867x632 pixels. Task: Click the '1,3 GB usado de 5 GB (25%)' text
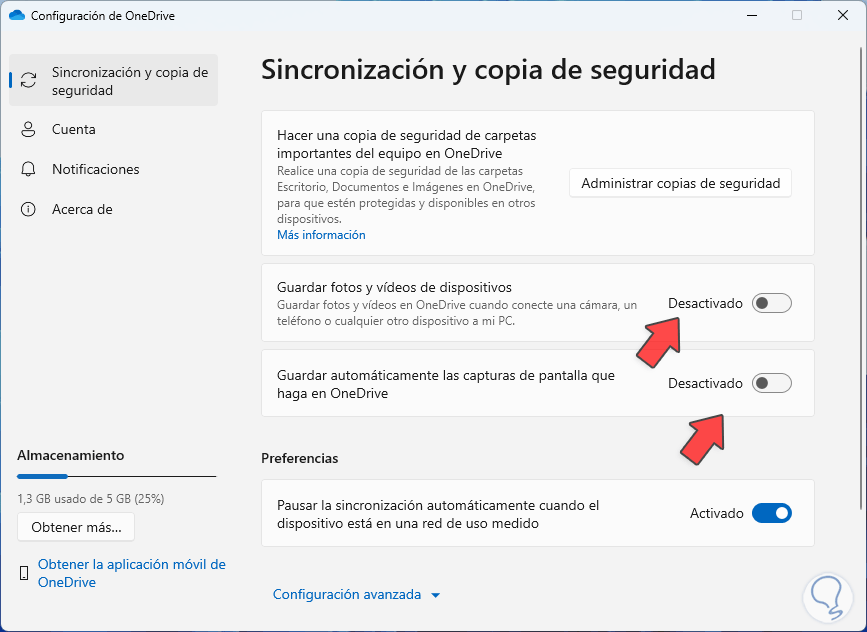coord(91,499)
